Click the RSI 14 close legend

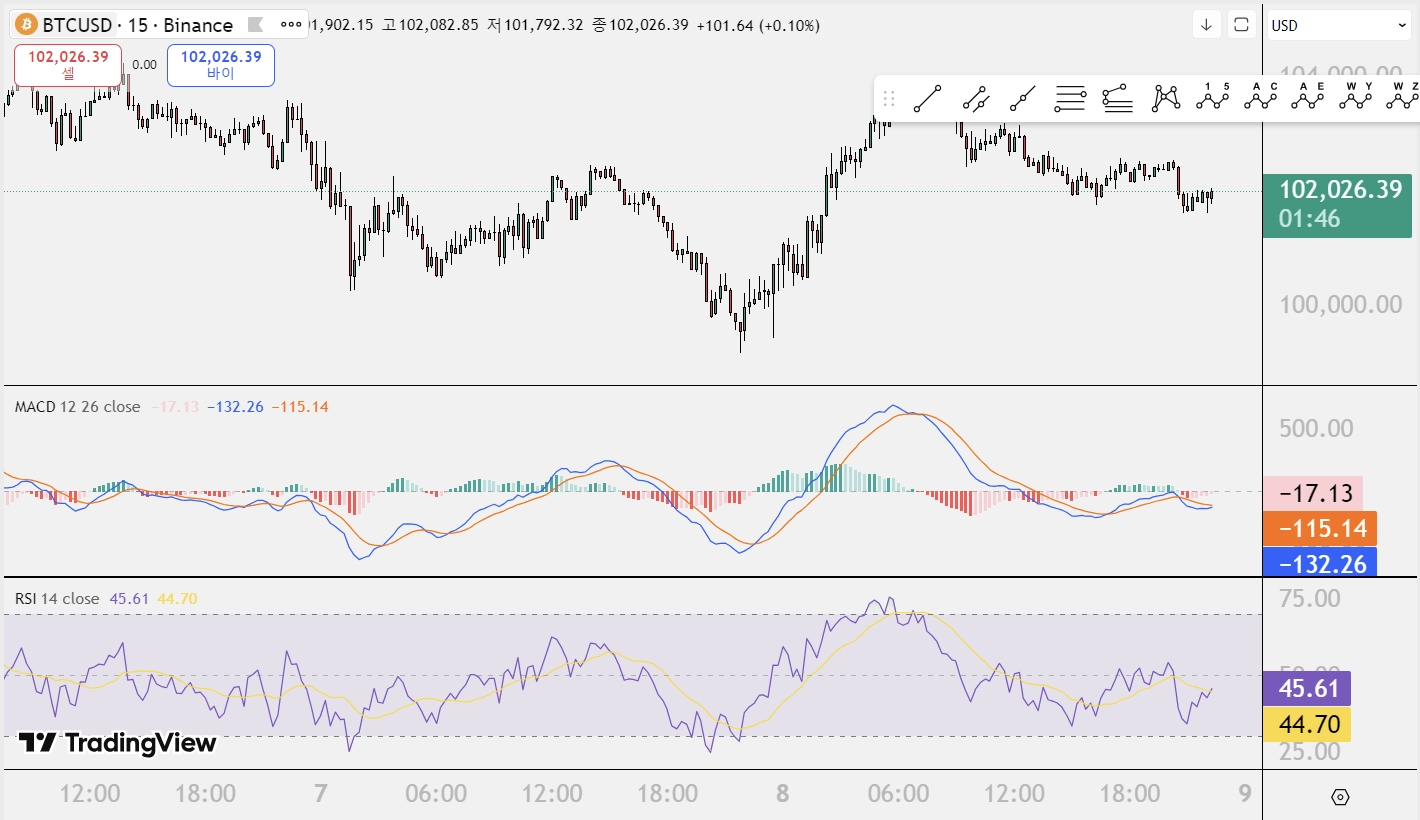click(57, 599)
